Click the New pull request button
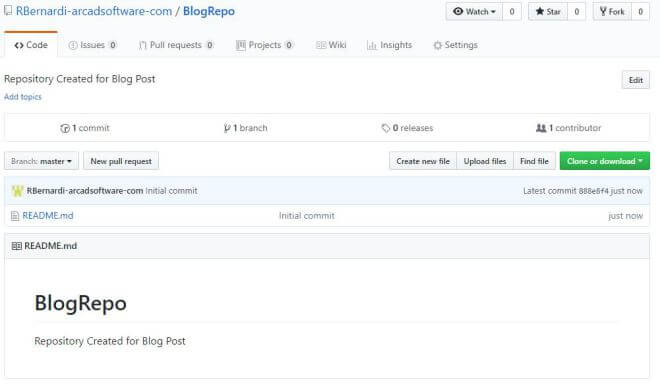Viewport: 660px width, 388px height. (121, 161)
